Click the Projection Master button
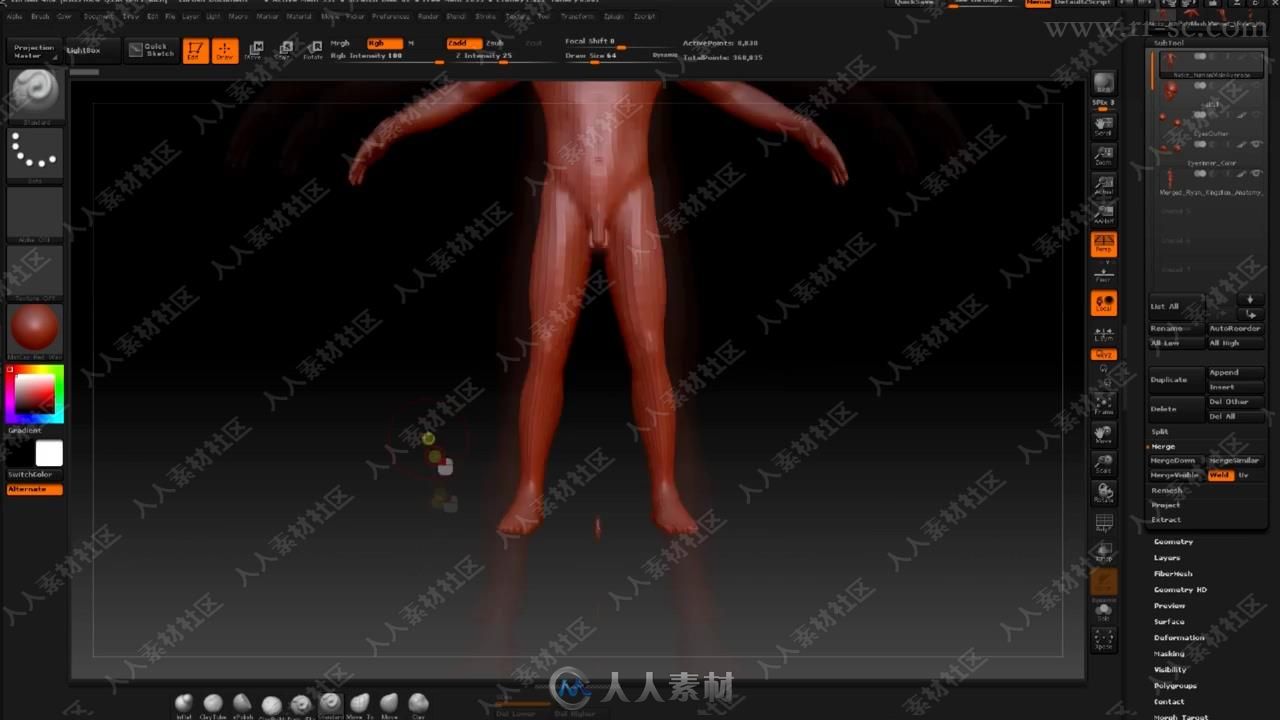Viewport: 1280px width, 720px height. point(33,51)
